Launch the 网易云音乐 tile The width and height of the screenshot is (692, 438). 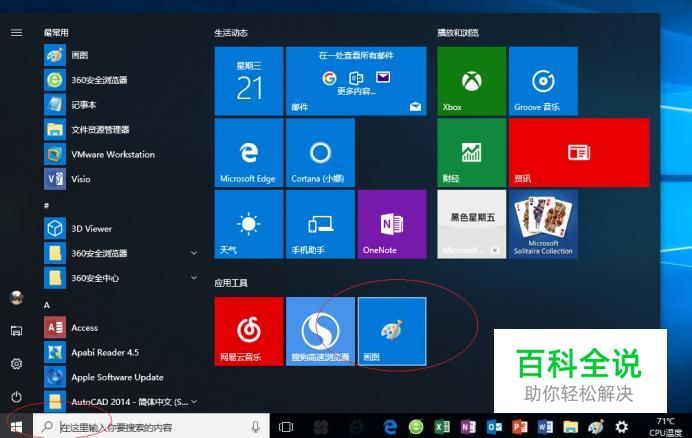point(249,331)
